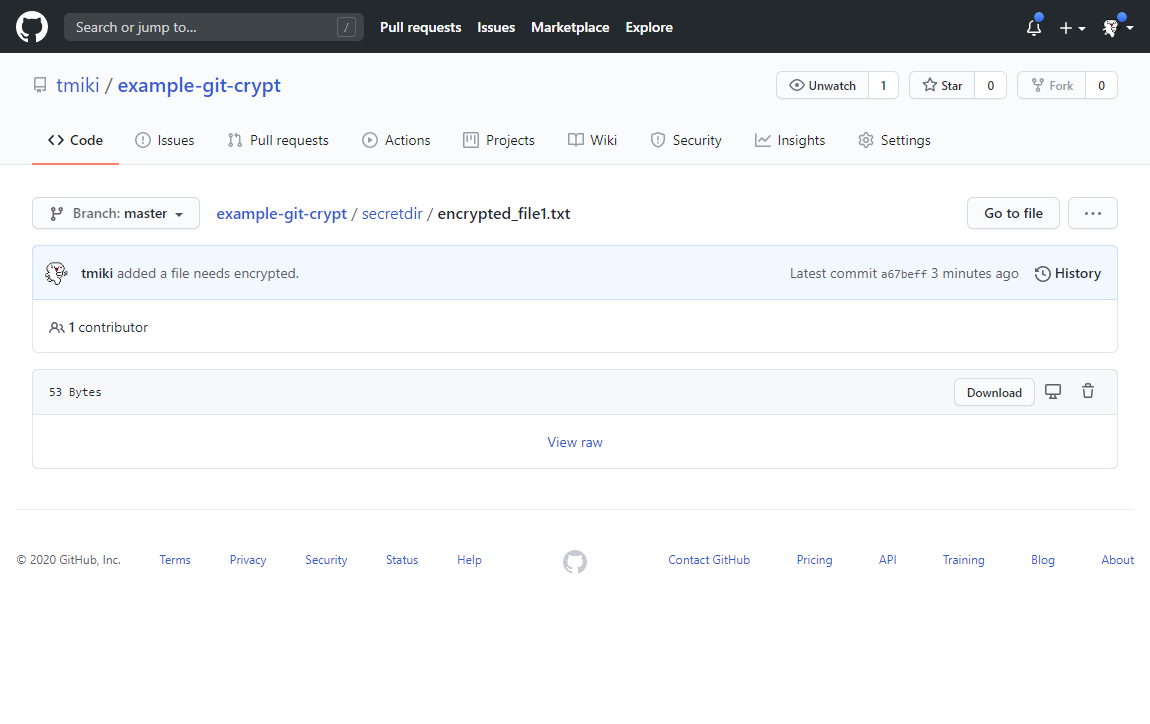Star the repository
The image size is (1150, 724).
click(942, 85)
